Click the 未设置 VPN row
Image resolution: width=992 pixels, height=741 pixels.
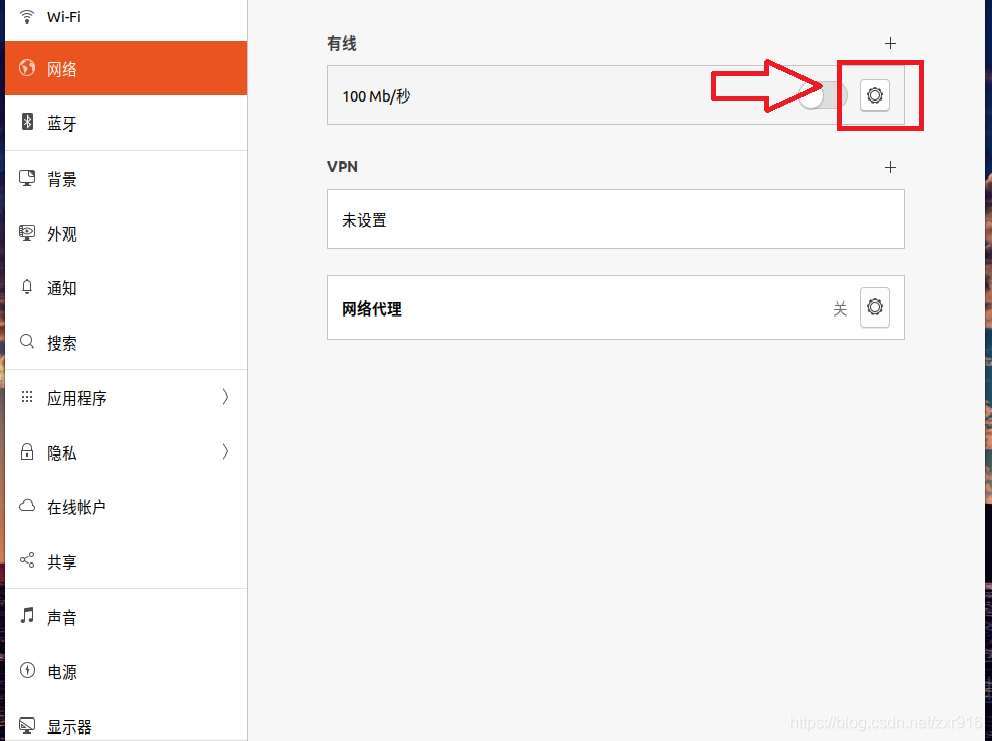pos(616,219)
